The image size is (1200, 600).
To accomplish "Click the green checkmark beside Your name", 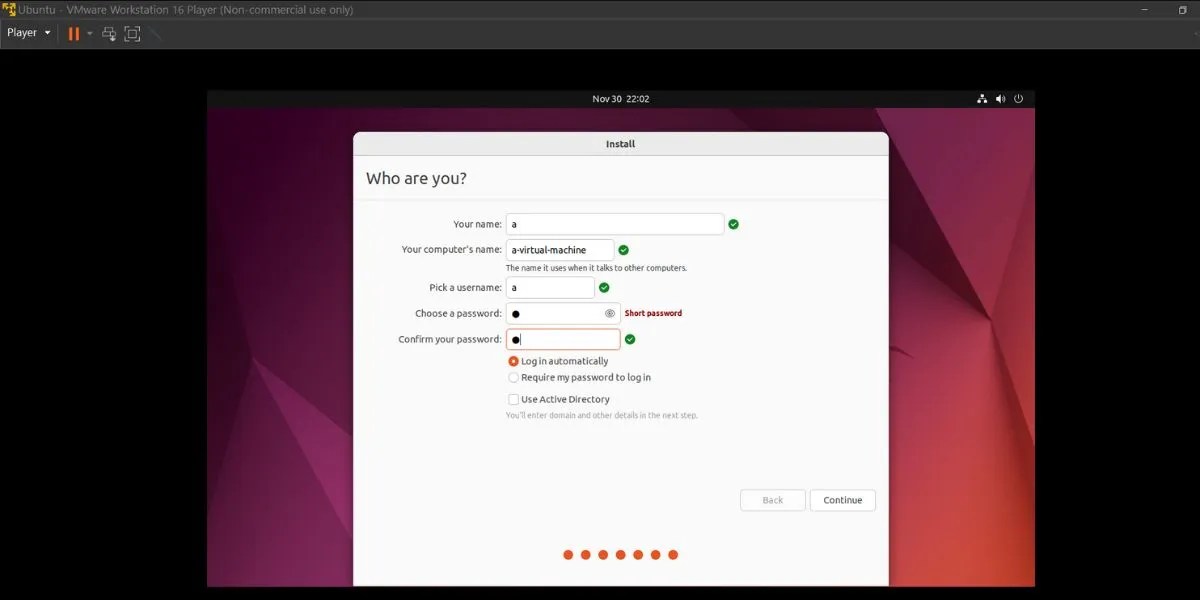I will 733,224.
